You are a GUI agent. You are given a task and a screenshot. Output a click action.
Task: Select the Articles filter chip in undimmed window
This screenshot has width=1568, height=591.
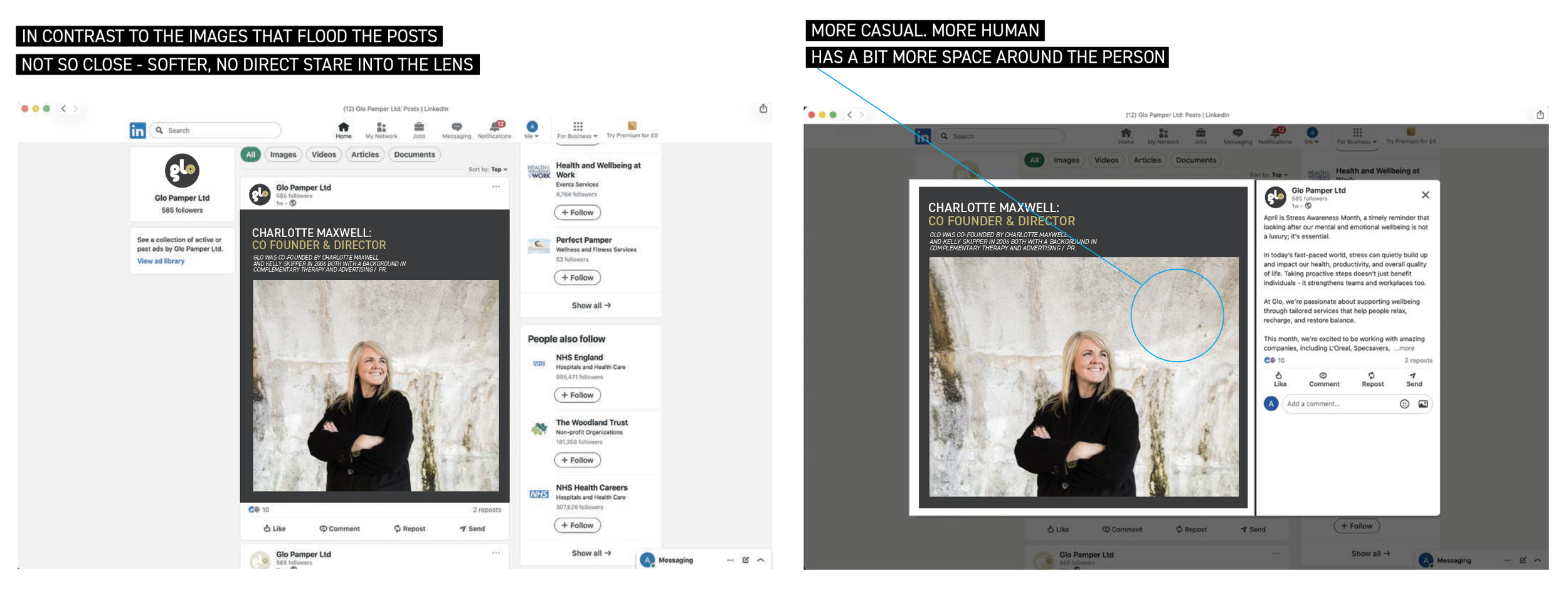tap(365, 154)
